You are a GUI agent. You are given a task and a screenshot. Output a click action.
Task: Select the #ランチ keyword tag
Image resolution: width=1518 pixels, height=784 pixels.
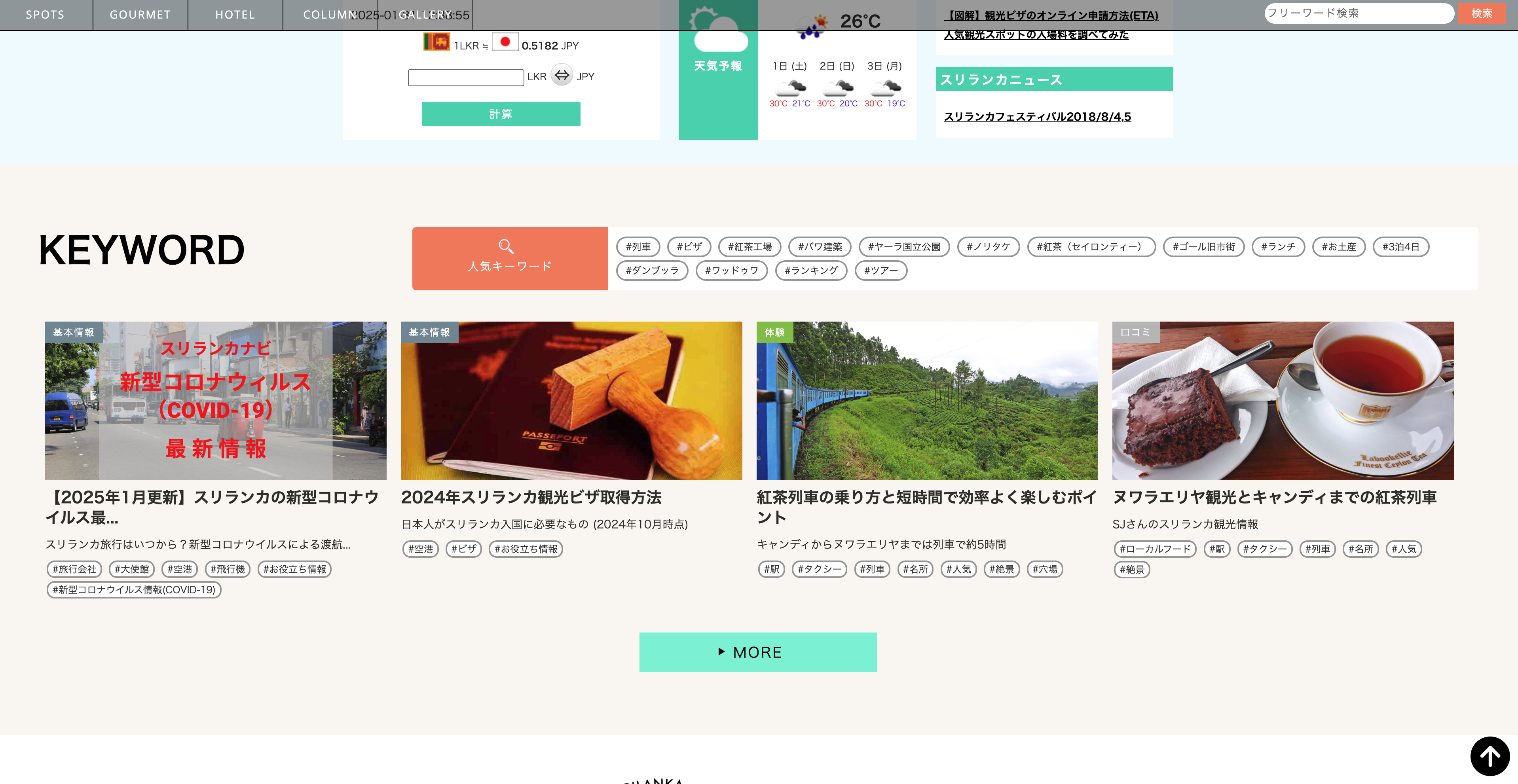[x=1278, y=247]
